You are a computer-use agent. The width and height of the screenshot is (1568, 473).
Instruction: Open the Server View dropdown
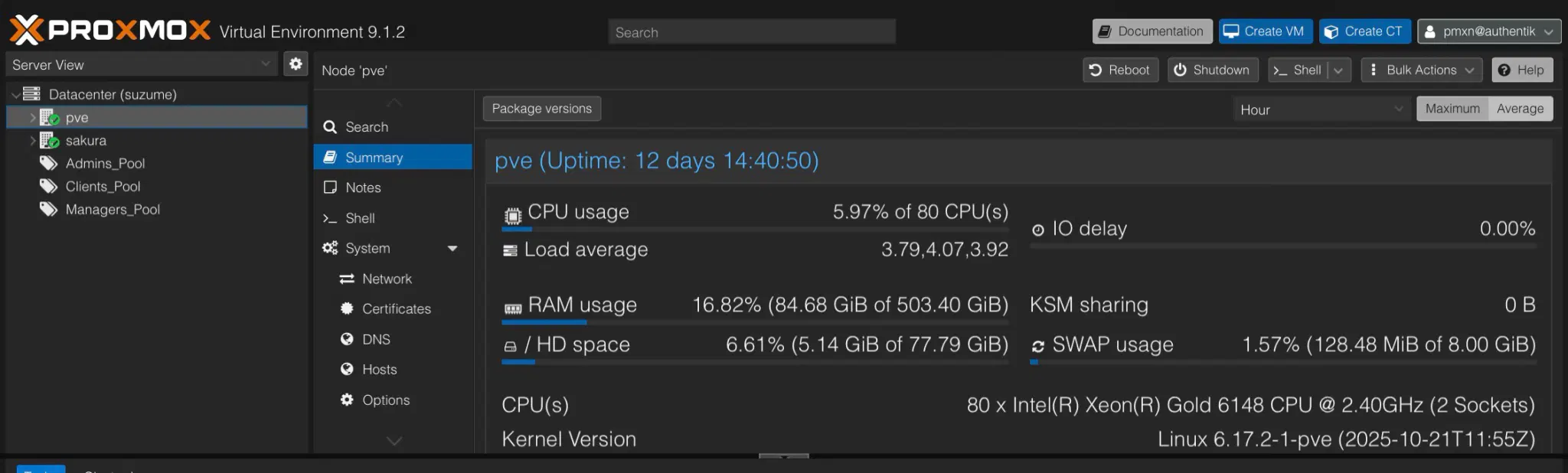[141, 65]
